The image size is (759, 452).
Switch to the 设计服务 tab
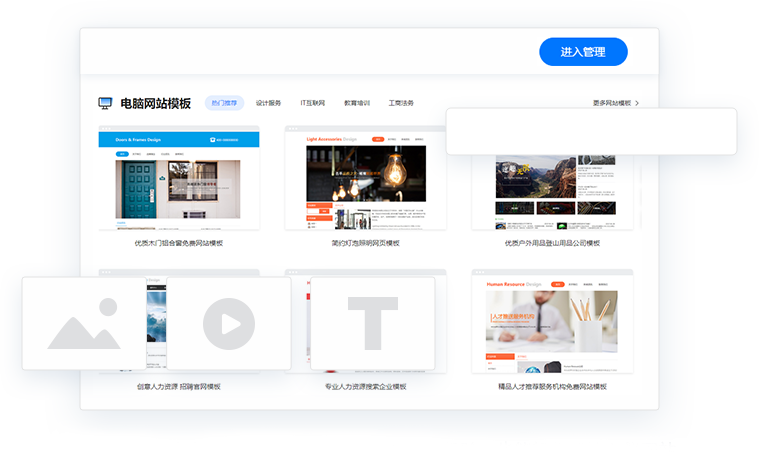click(268, 103)
